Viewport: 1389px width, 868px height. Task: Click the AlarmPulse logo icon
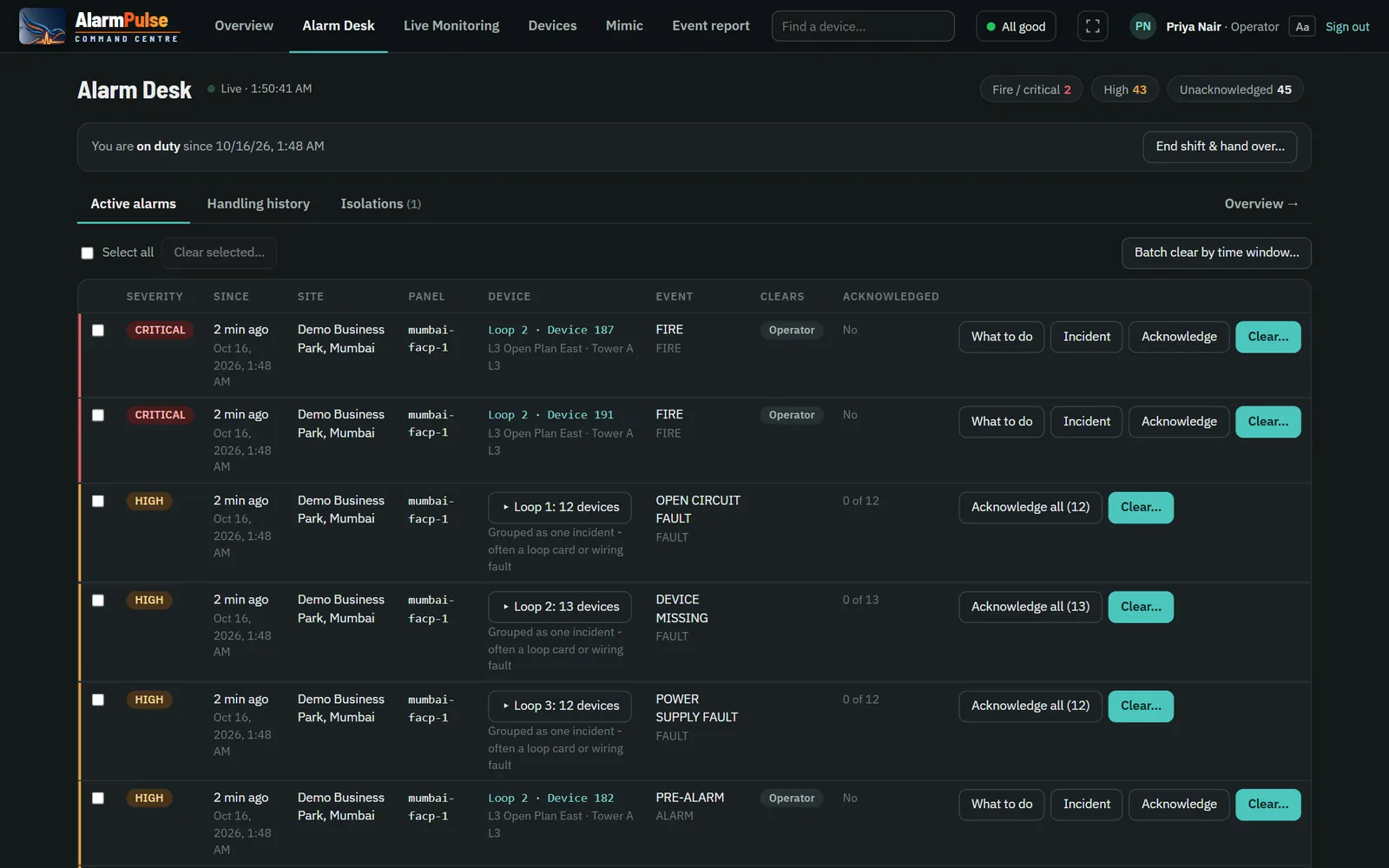pyautogui.click(x=42, y=26)
